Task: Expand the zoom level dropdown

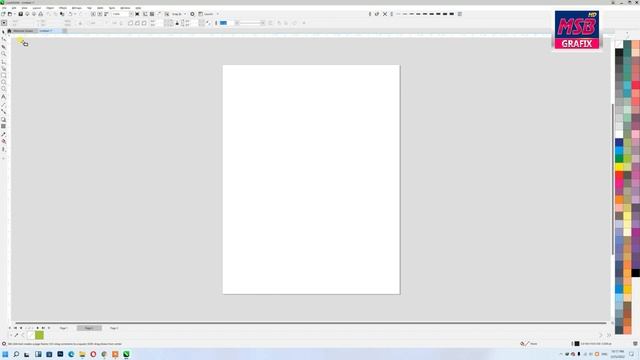Action: coord(131,14)
